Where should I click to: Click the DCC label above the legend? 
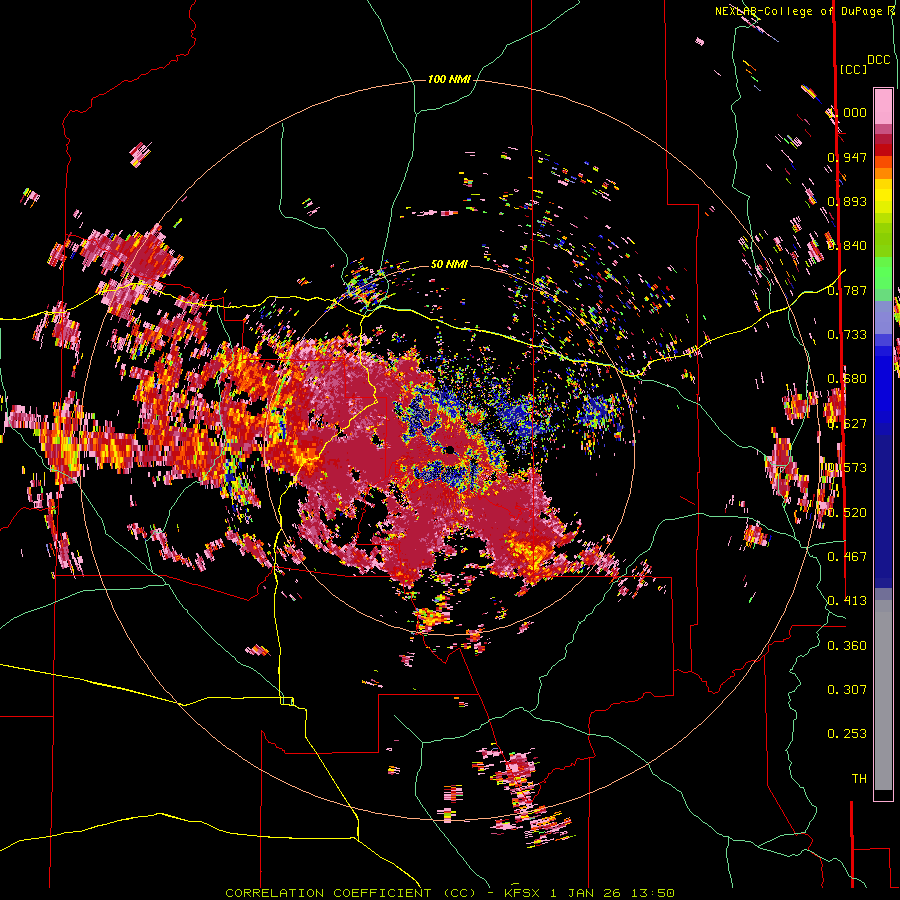point(879,60)
